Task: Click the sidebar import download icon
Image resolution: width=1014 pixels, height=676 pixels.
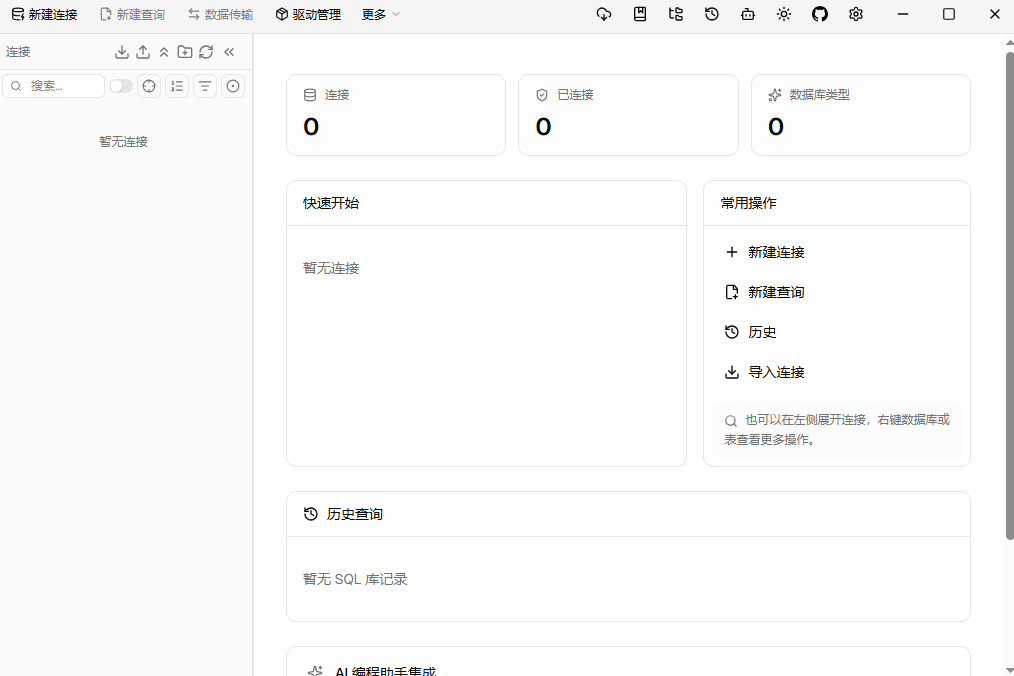Action: 122,52
